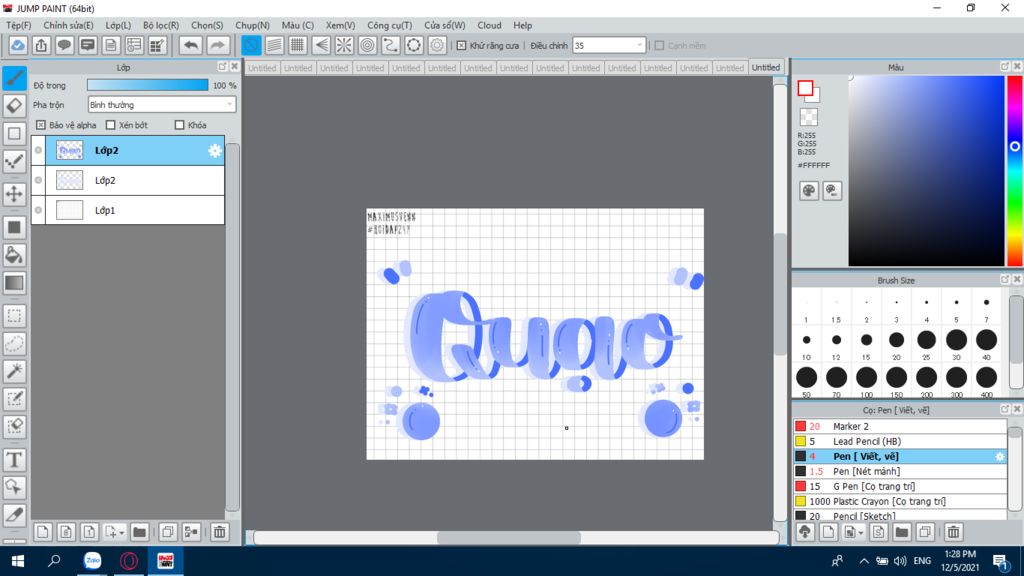The image size is (1024, 576).
Task: Select the Marker 2 brush
Action: (x=900, y=426)
